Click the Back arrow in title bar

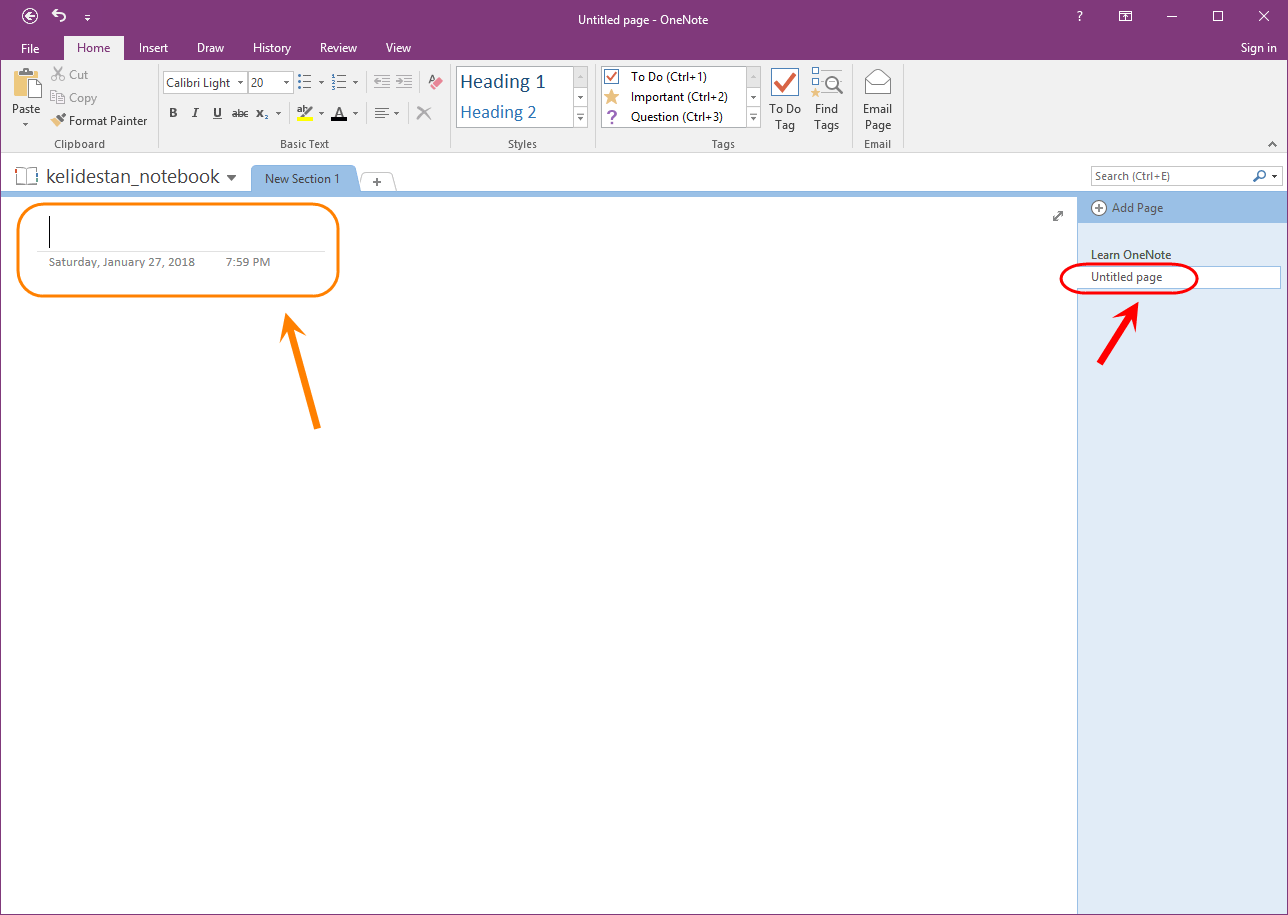[x=30, y=16]
